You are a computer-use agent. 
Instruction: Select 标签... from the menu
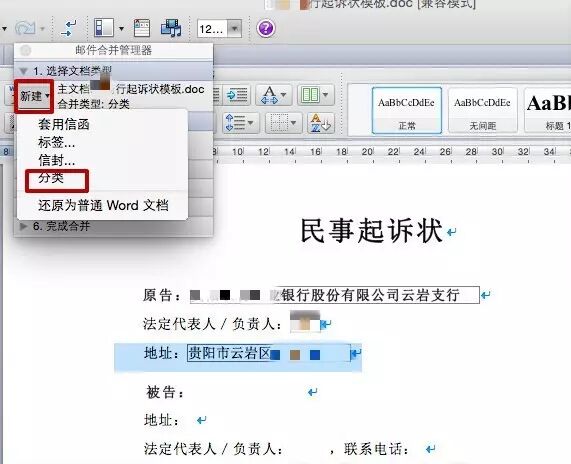click(56, 142)
